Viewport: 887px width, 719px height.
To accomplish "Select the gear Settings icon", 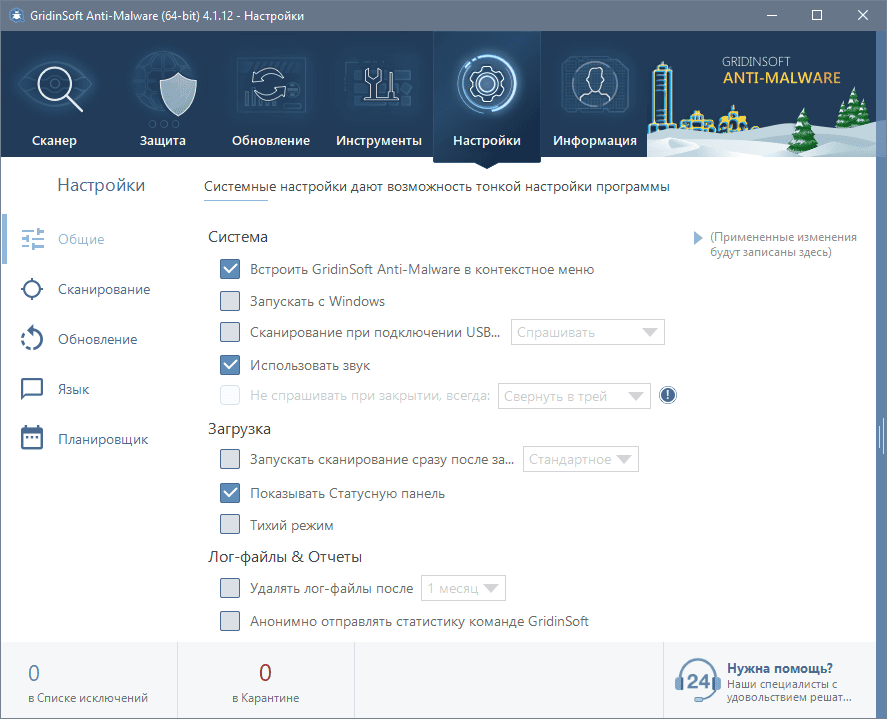I will (x=486, y=84).
